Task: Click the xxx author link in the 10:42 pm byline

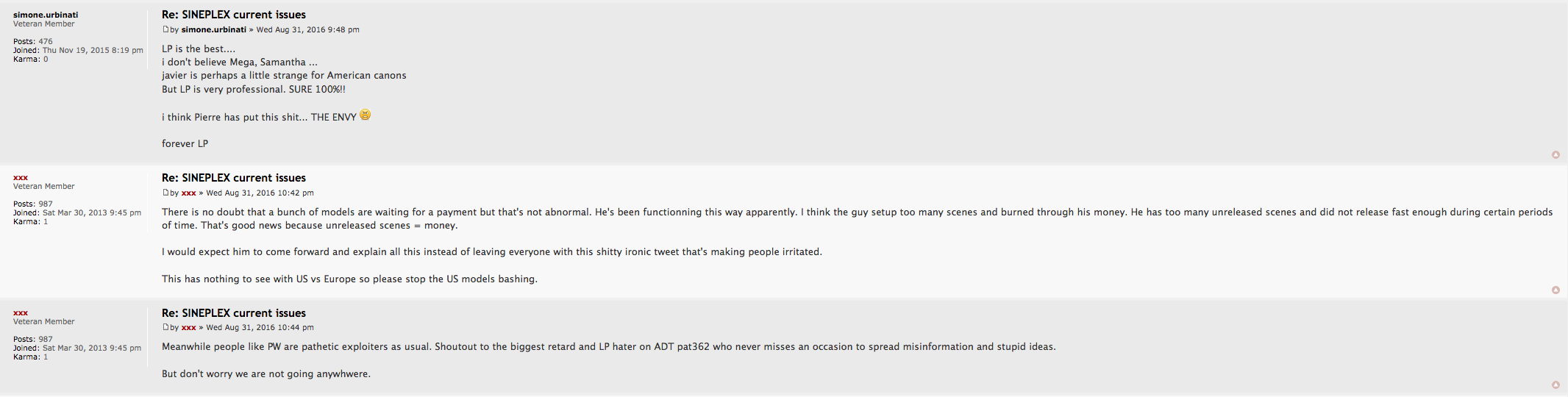Action: [188, 193]
